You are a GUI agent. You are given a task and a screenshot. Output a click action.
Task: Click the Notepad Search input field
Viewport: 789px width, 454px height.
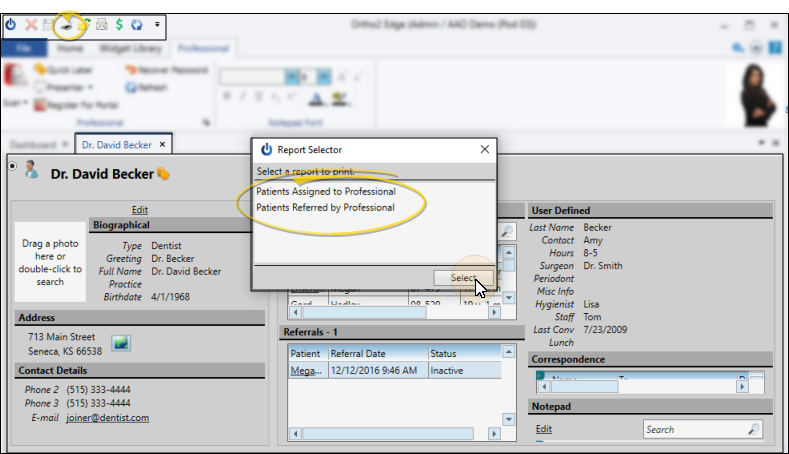click(694, 429)
